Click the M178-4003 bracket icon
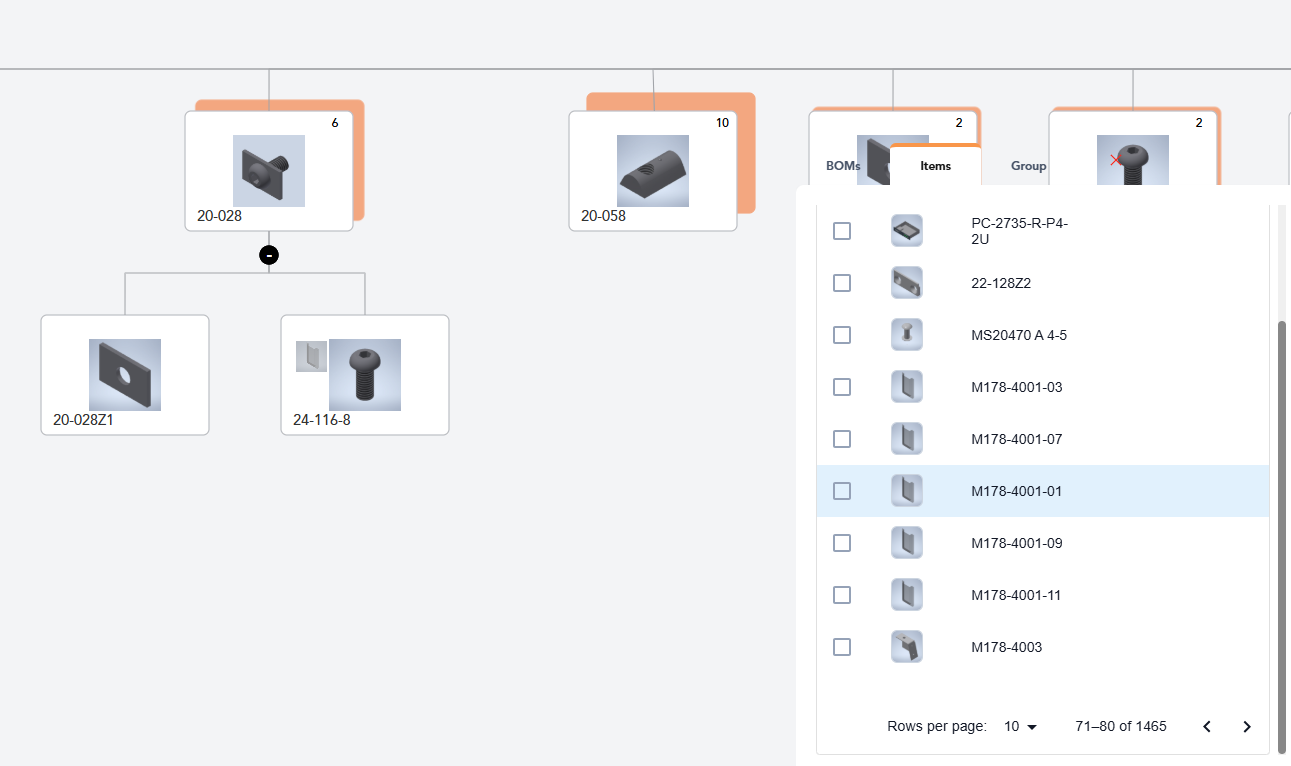Image resolution: width=1291 pixels, height=766 pixels. tap(906, 646)
